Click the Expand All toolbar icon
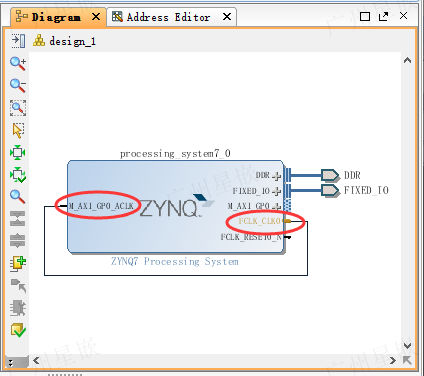The width and height of the screenshot is (424, 376). point(18,241)
